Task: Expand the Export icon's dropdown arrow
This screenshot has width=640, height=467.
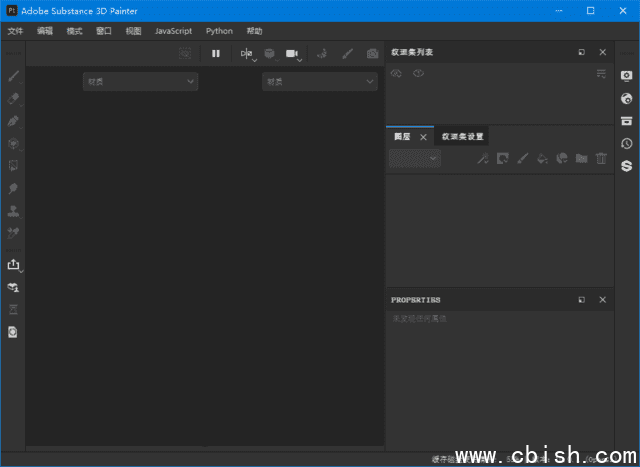Action: click(21, 271)
